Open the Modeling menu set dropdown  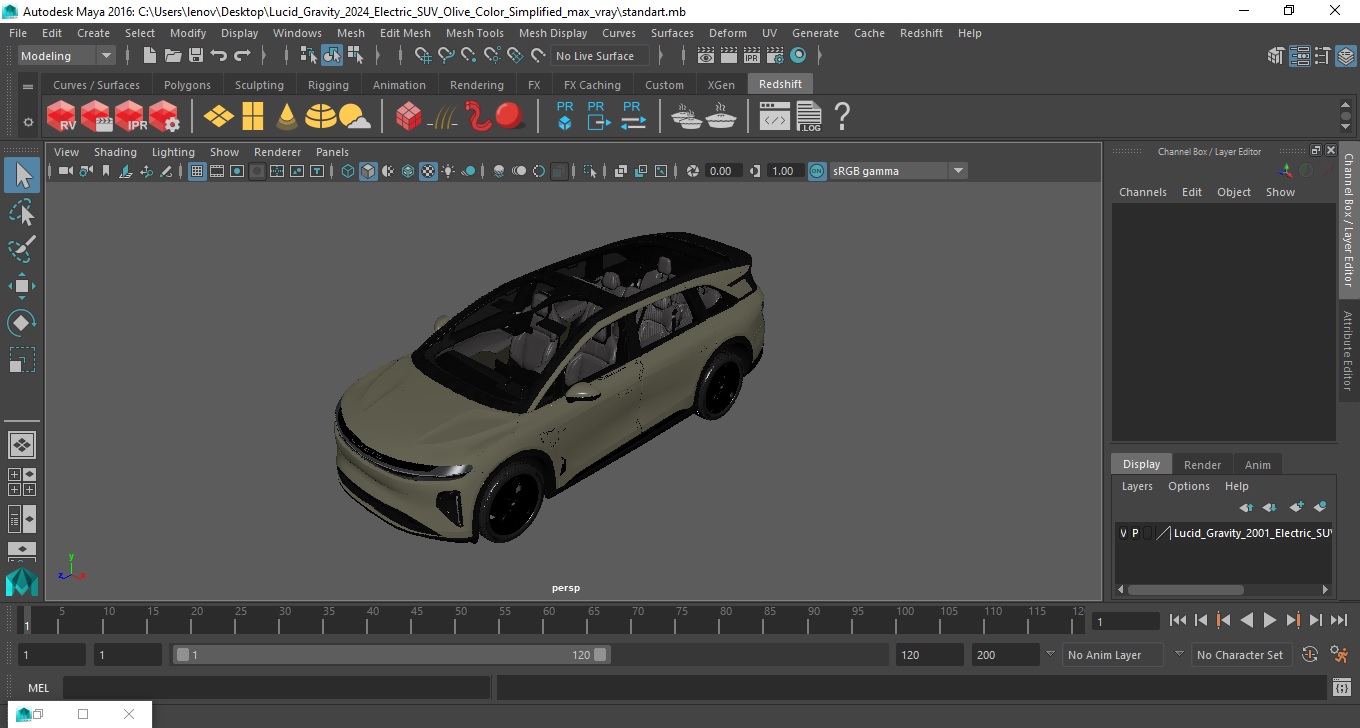pos(66,56)
